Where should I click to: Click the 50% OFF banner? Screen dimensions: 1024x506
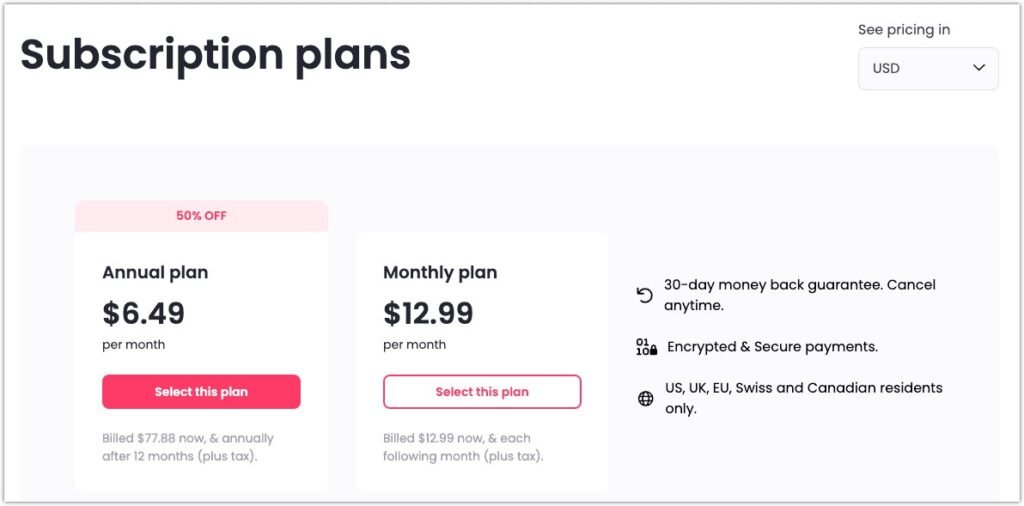click(x=201, y=215)
